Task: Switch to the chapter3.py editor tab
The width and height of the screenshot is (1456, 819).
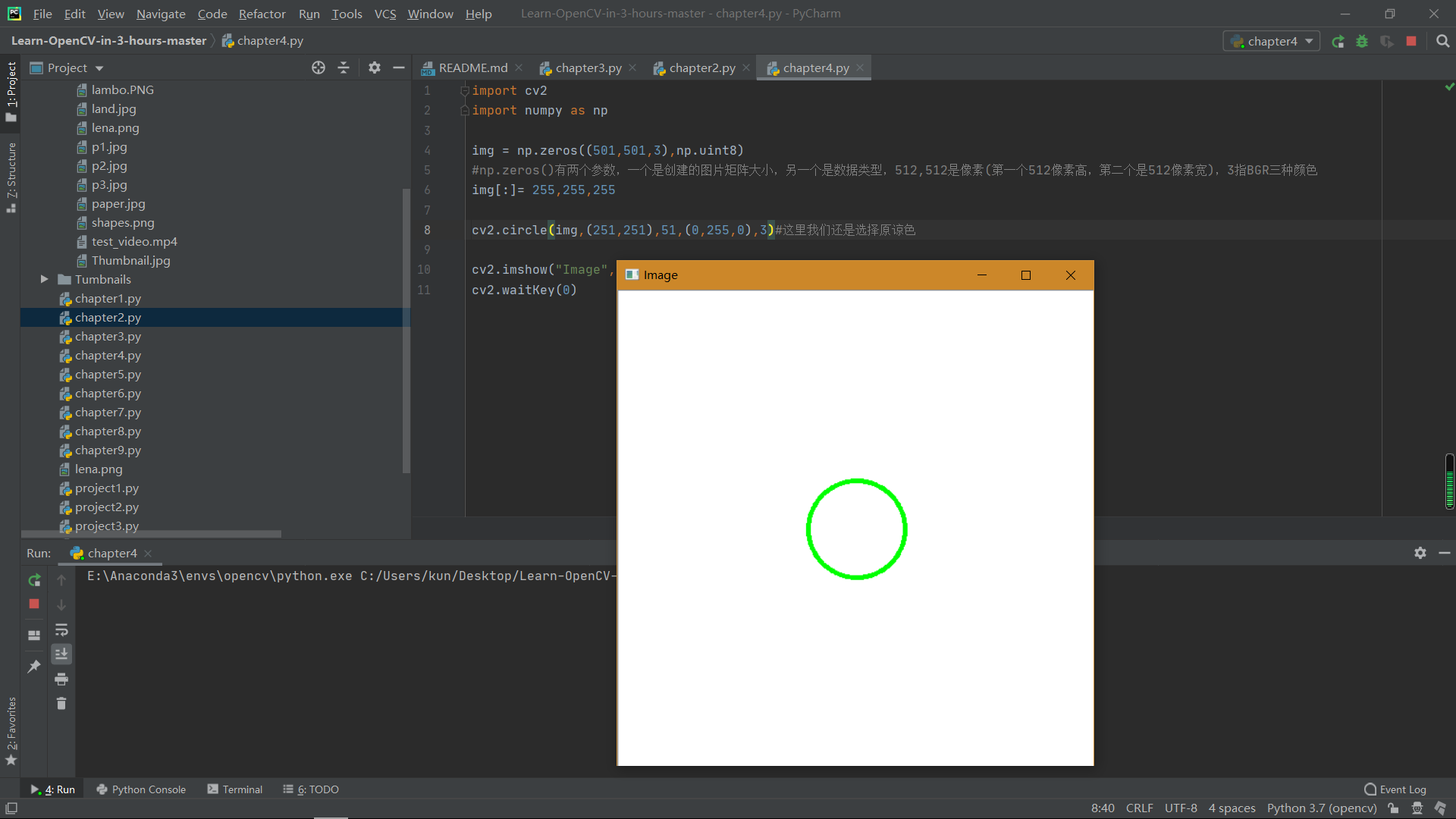Action: (x=588, y=68)
